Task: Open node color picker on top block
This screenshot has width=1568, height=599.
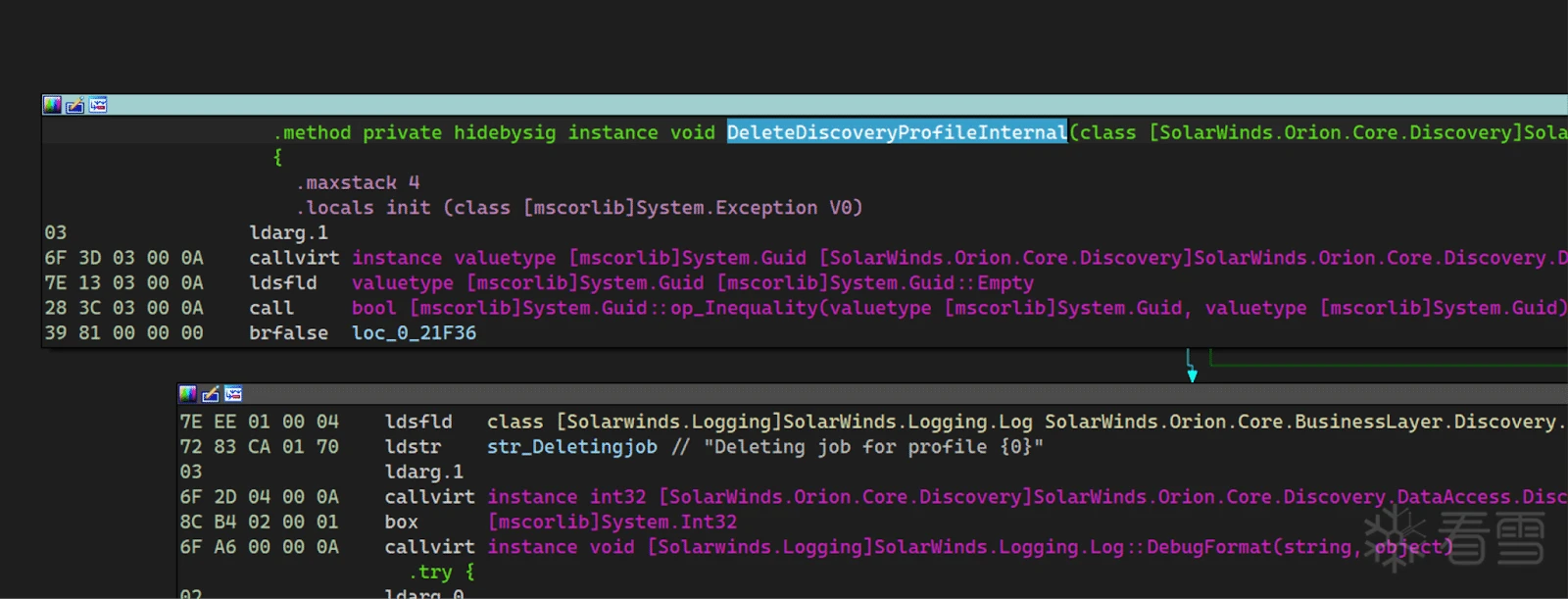Action: click(52, 105)
